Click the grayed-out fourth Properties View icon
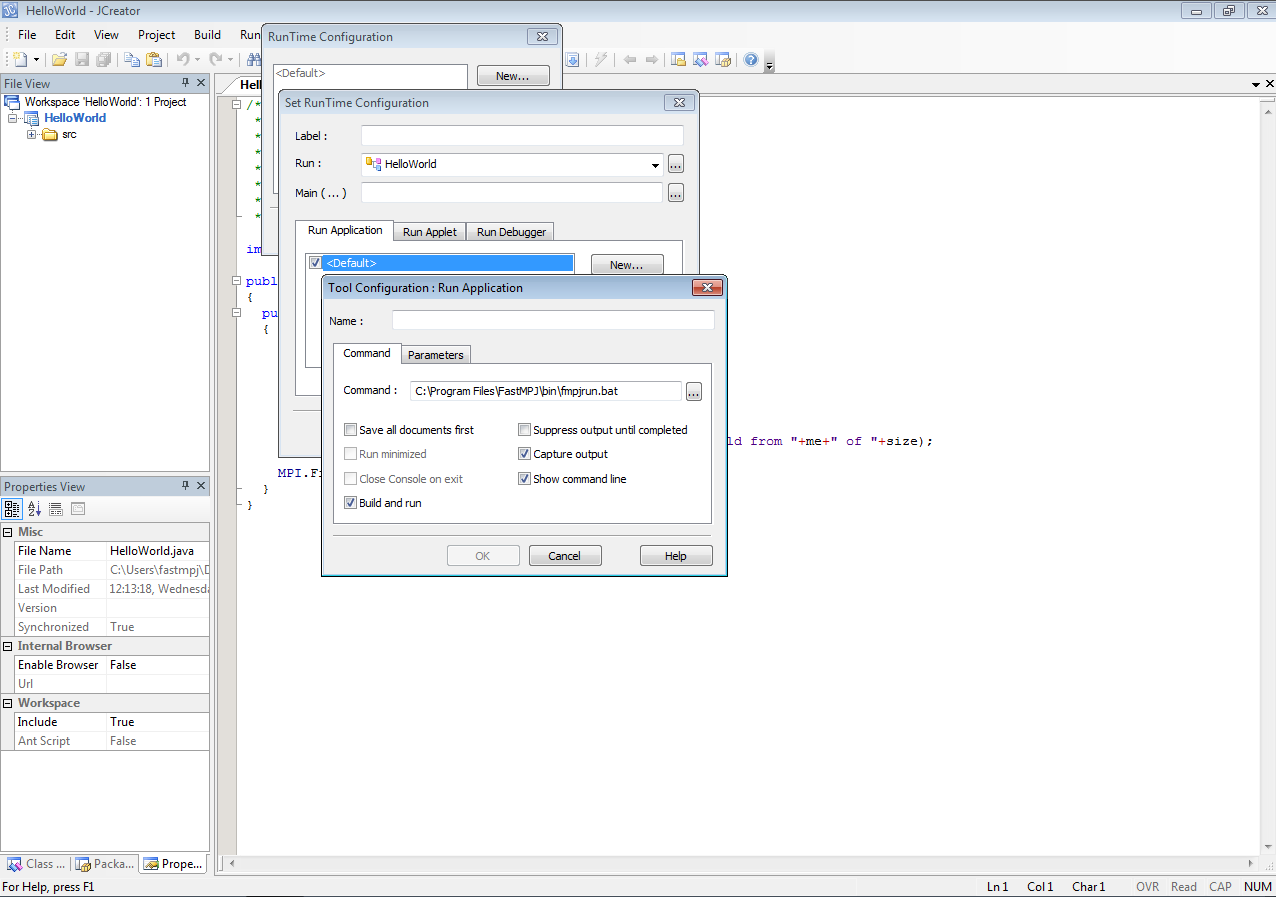1276x897 pixels. pos(78,509)
